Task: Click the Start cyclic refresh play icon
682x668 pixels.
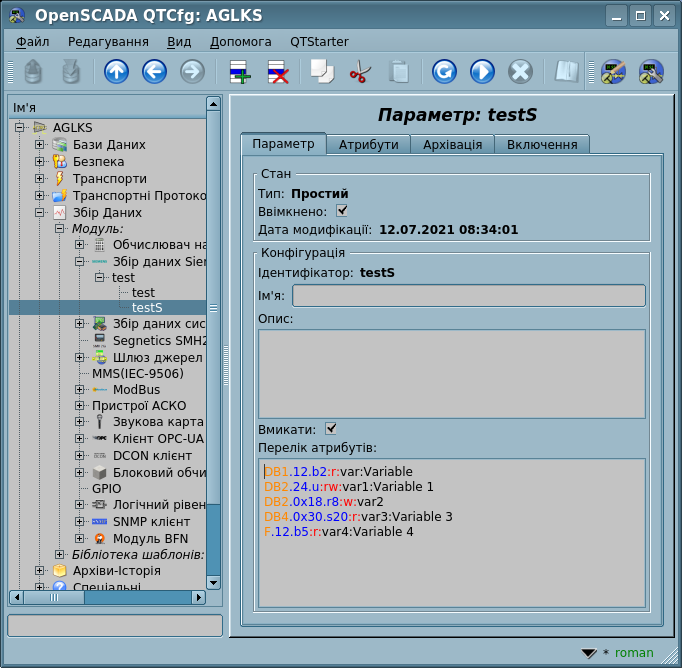Action: pyautogui.click(x=482, y=72)
